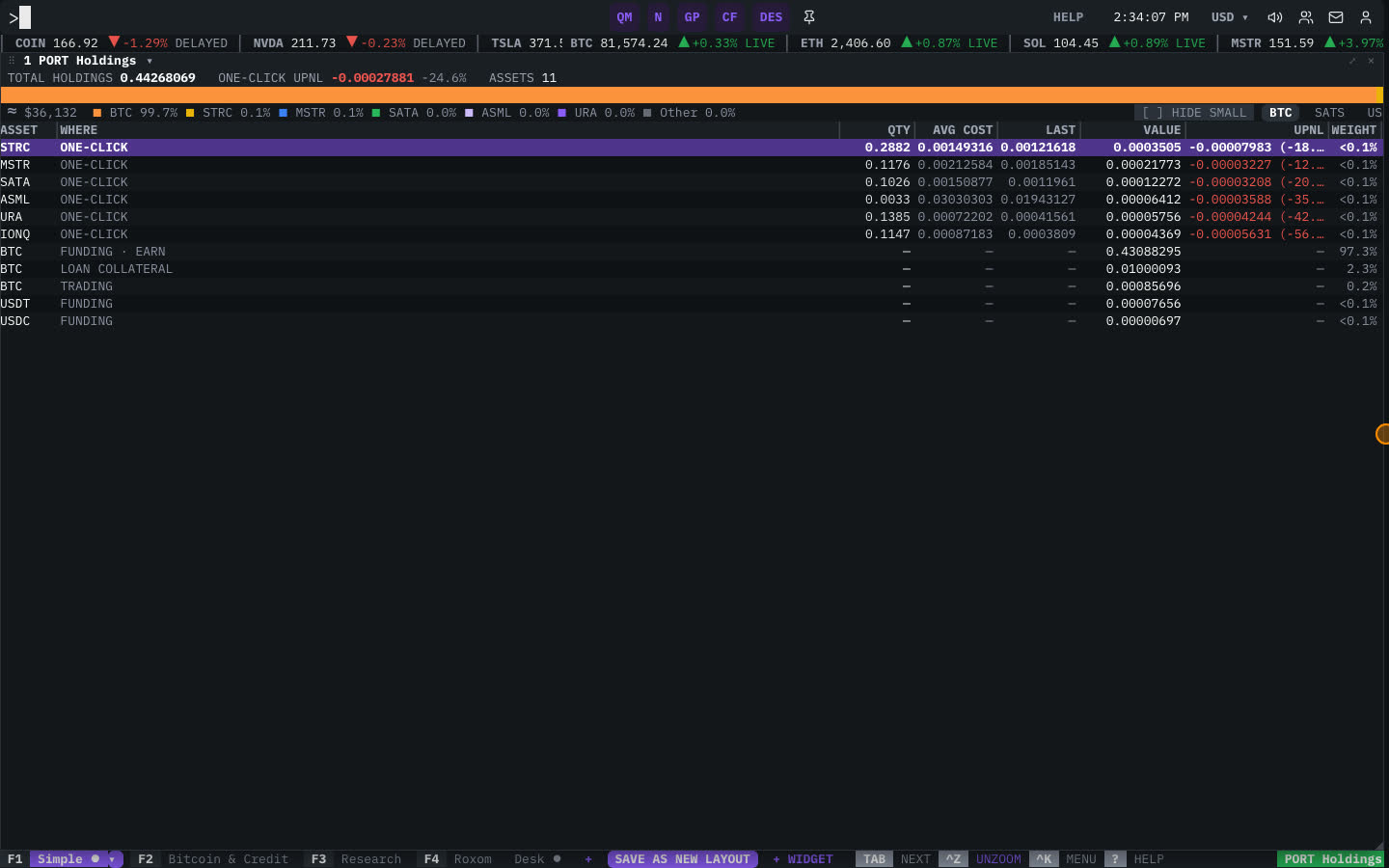Select the F4 Roxom tab
Image resolution: width=1389 pixels, height=868 pixels.
[458, 859]
